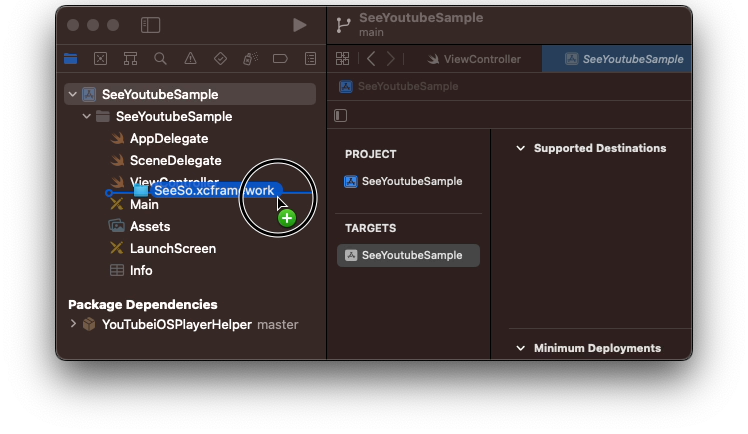Toggle the project and targets list panel
The image size is (748, 434).
[341, 115]
